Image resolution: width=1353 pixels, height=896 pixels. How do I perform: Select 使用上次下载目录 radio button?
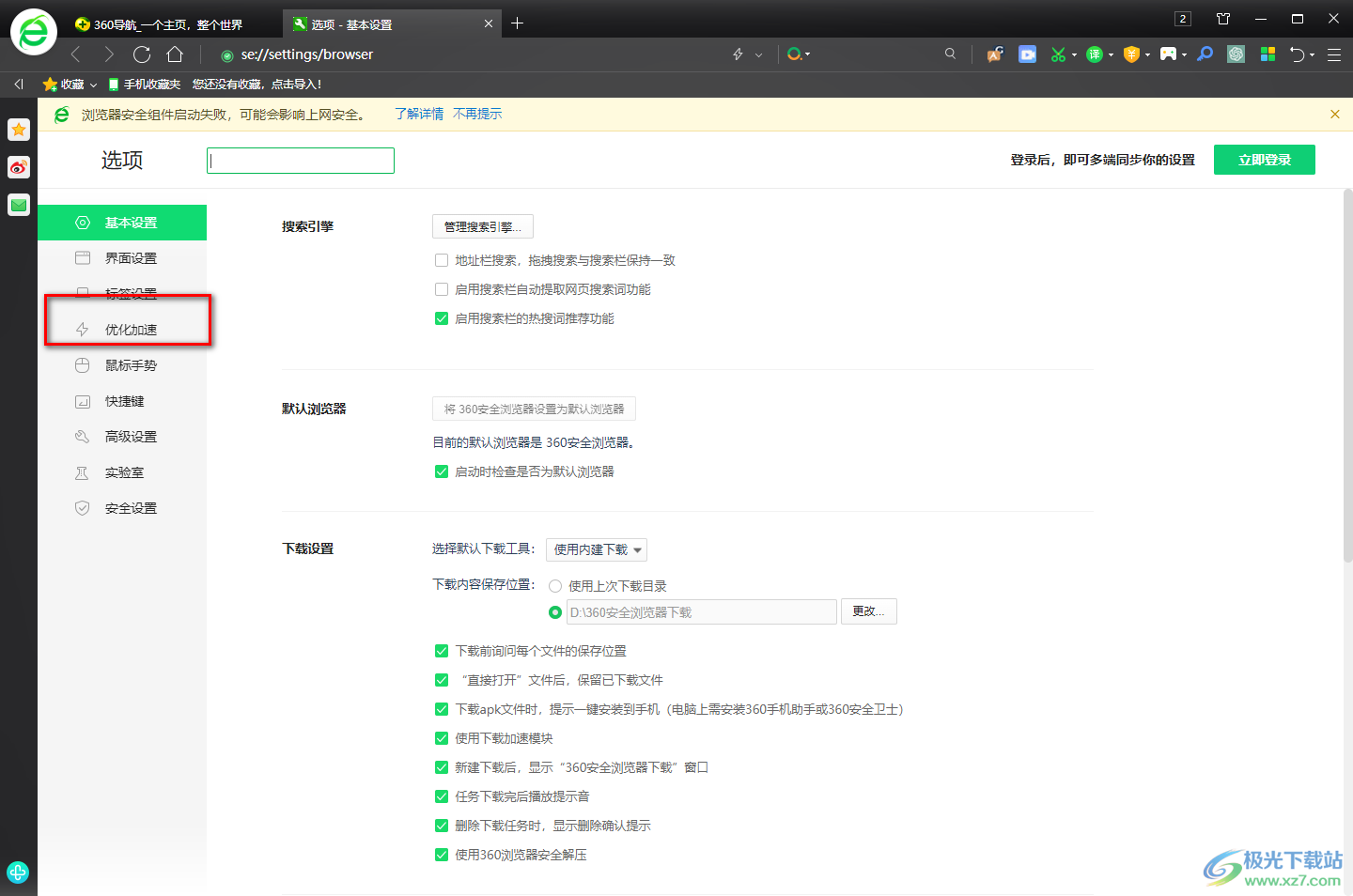coord(555,586)
